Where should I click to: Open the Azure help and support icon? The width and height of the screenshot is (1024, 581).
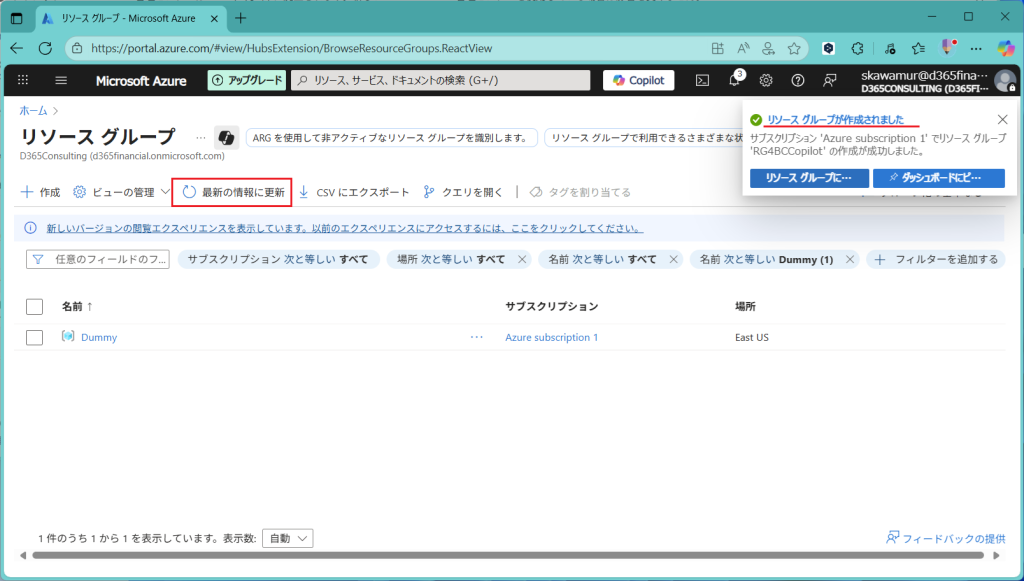pyautogui.click(x=797, y=80)
